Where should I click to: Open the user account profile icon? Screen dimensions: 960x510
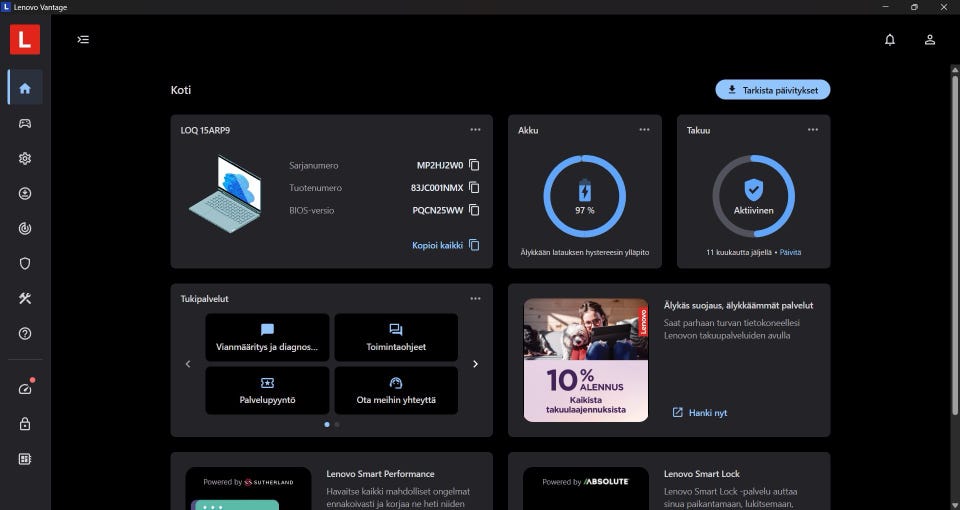tap(929, 40)
